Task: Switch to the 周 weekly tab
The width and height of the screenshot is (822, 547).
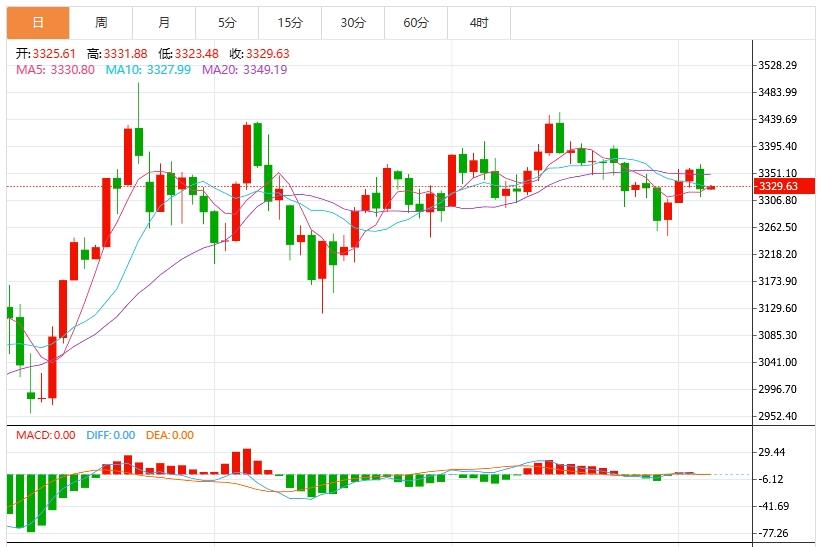Action: 101,22
